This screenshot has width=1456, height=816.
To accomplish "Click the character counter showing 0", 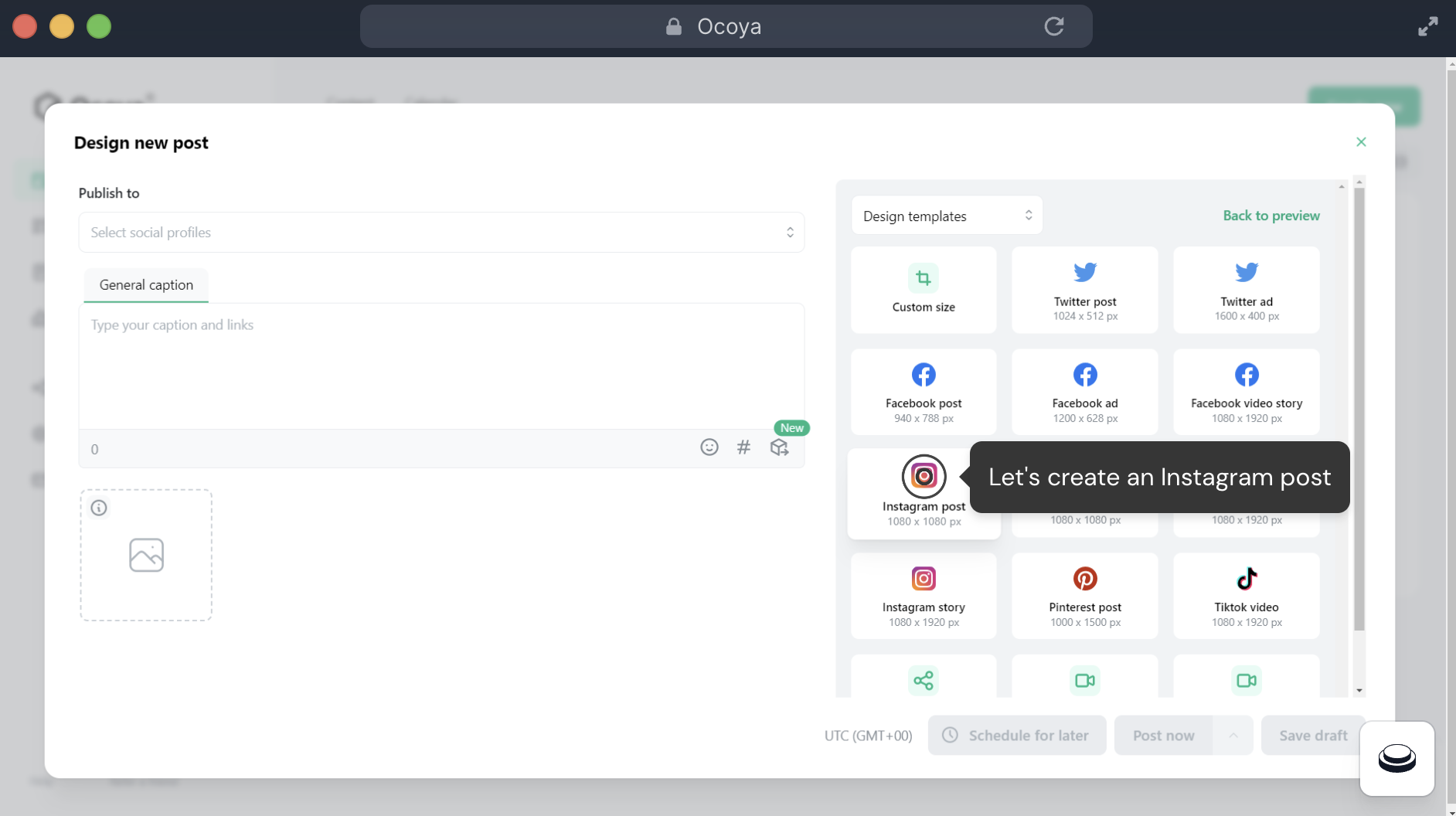I will point(94,449).
